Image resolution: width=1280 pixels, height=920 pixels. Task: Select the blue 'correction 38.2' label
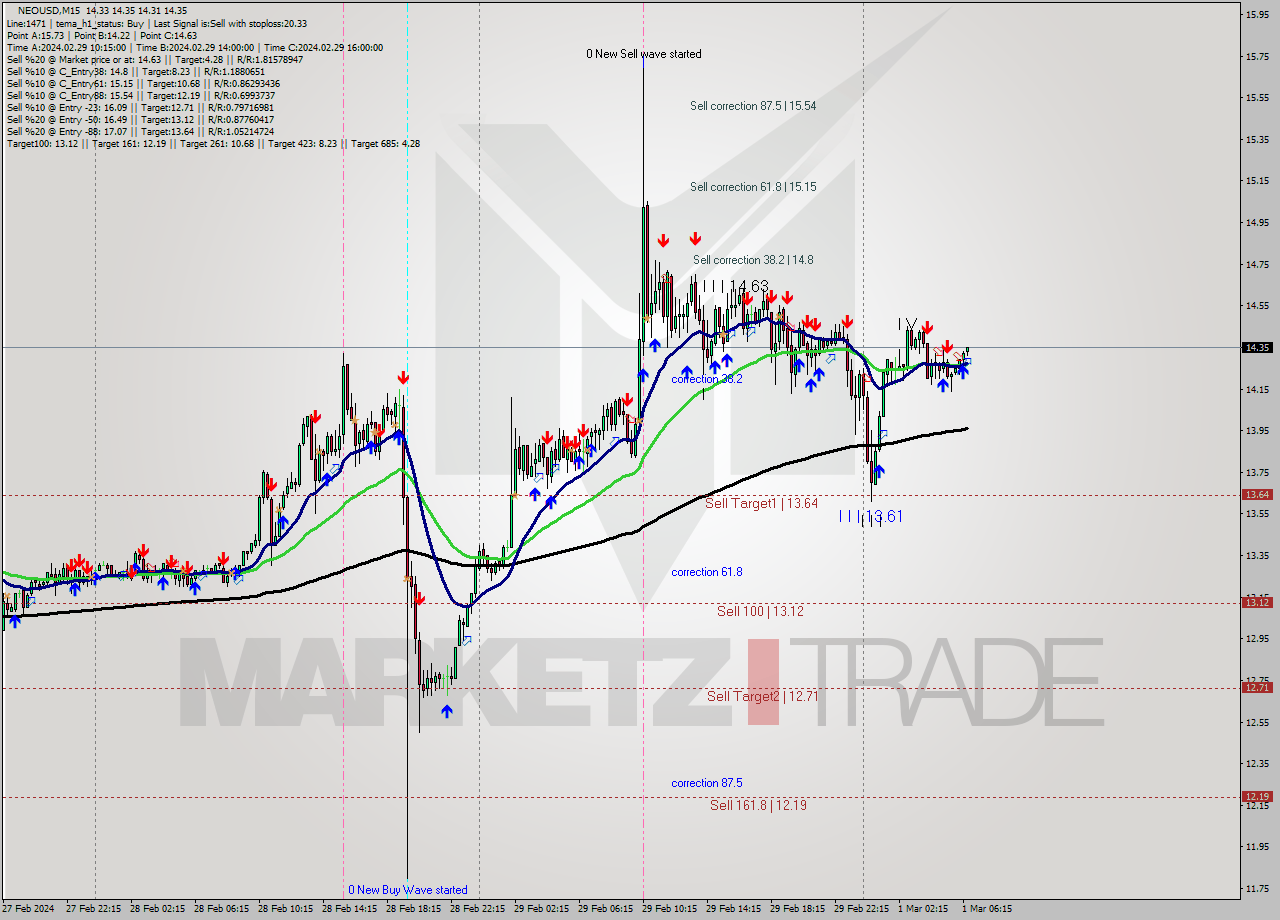707,379
